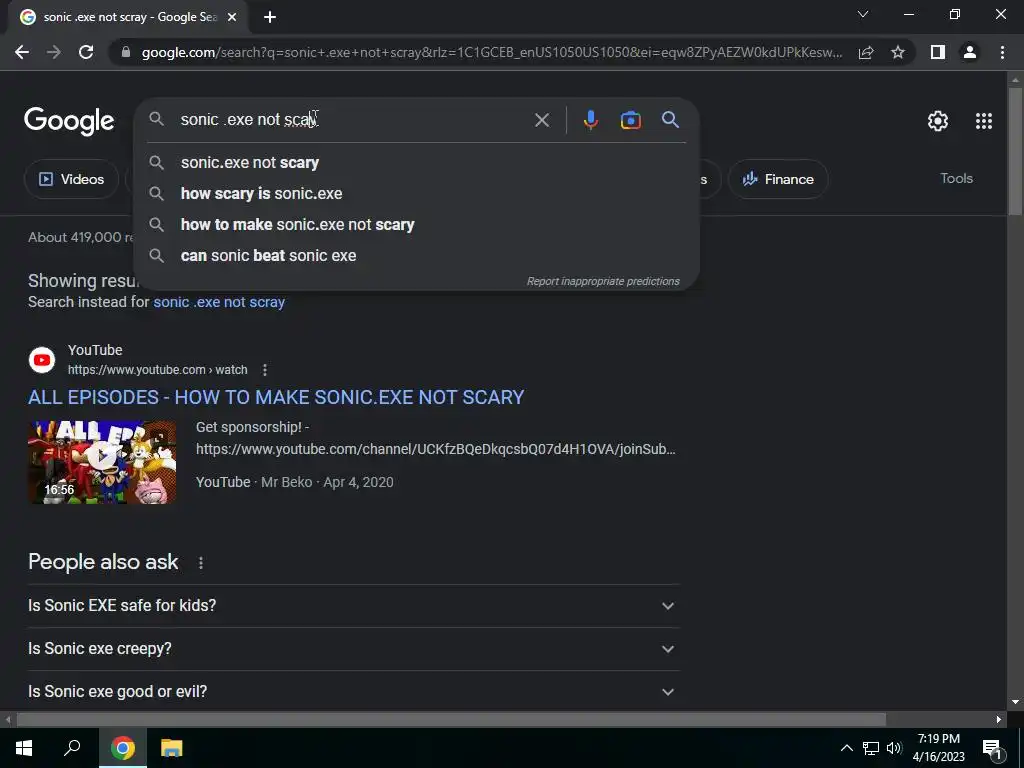Viewport: 1024px width, 768px height.
Task: Open the Windows Start menu
Action: click(x=24, y=748)
